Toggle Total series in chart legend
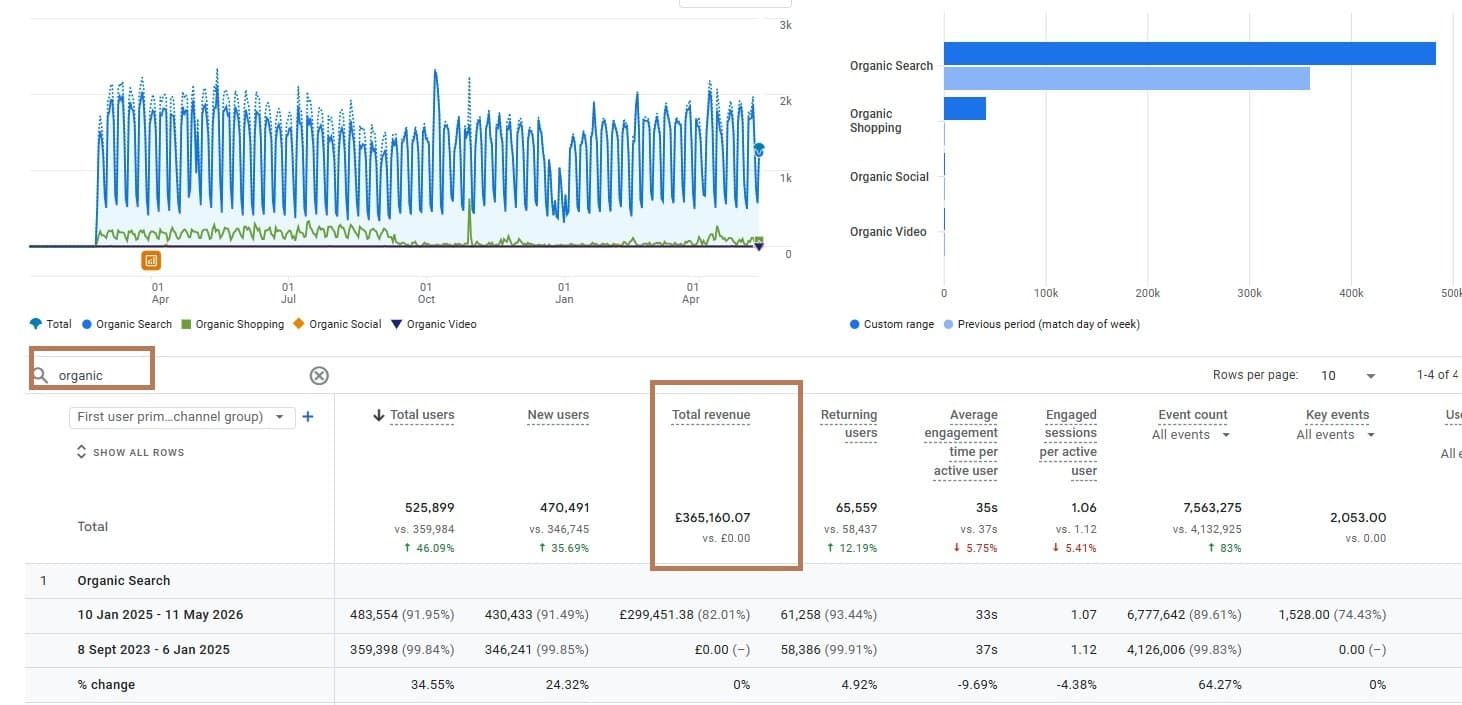Image resolution: width=1462 pixels, height=705 pixels. [51, 324]
